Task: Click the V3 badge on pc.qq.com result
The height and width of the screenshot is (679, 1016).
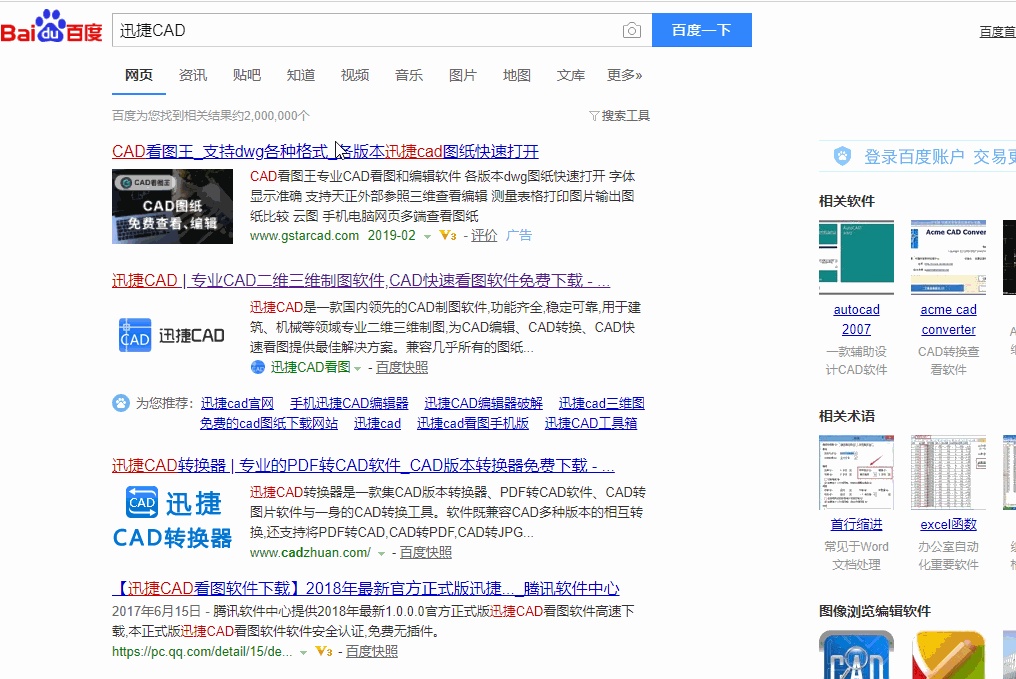Action: pyautogui.click(x=324, y=651)
